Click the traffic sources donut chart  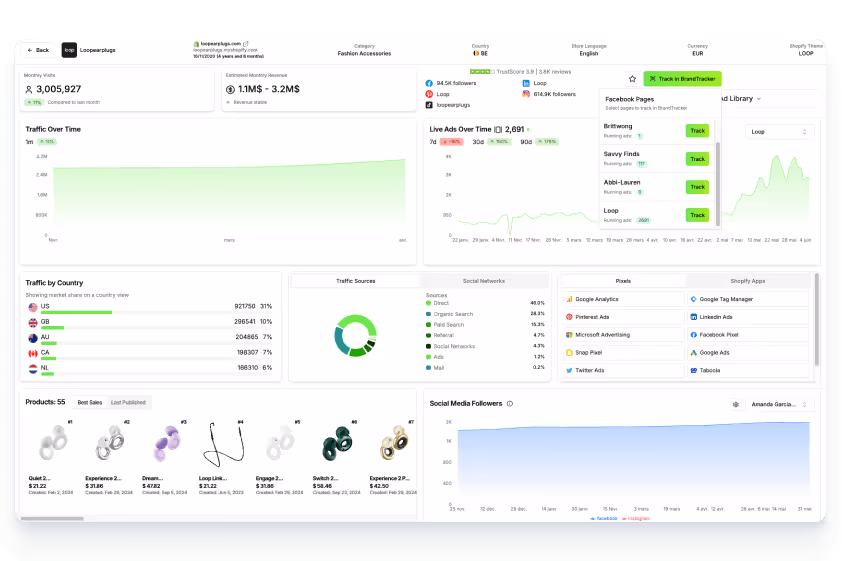[x=355, y=336]
